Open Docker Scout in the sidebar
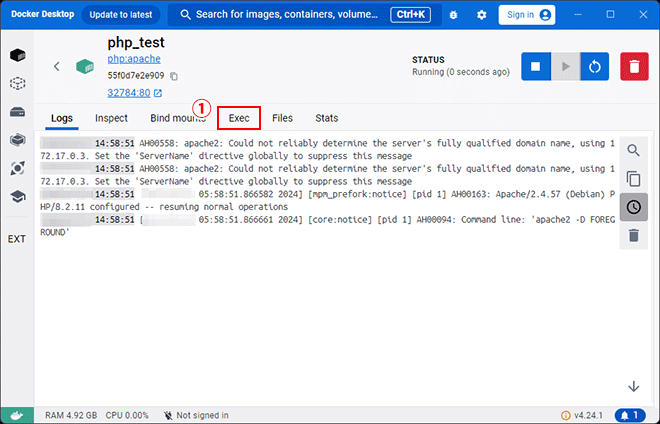660x424 pixels. point(17,168)
